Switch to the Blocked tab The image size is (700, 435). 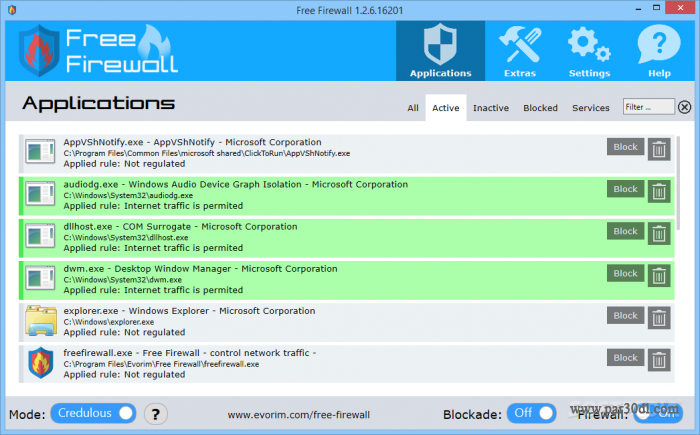click(x=540, y=108)
